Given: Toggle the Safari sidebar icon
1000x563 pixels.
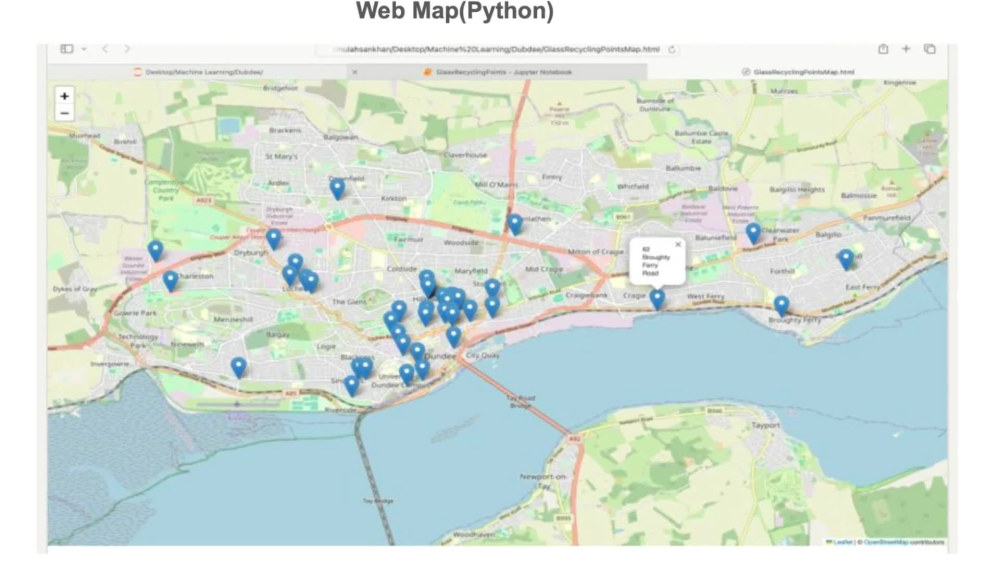Looking at the screenshot, I should click(x=66, y=48).
